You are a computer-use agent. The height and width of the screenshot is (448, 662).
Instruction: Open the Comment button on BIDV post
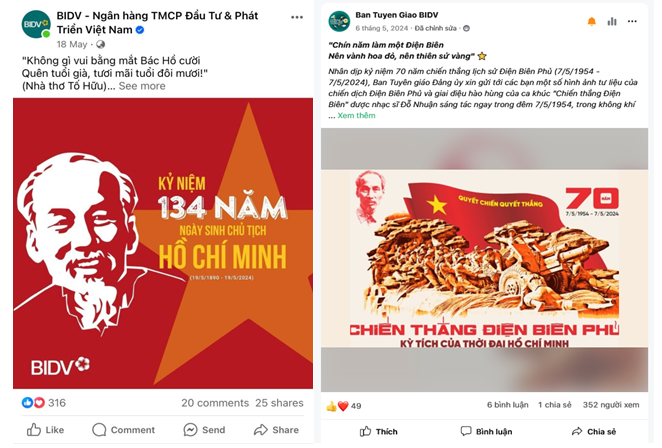coord(123,430)
